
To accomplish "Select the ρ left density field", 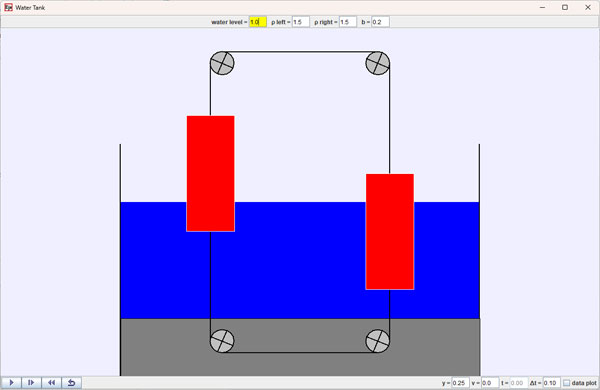I will click(x=301, y=22).
